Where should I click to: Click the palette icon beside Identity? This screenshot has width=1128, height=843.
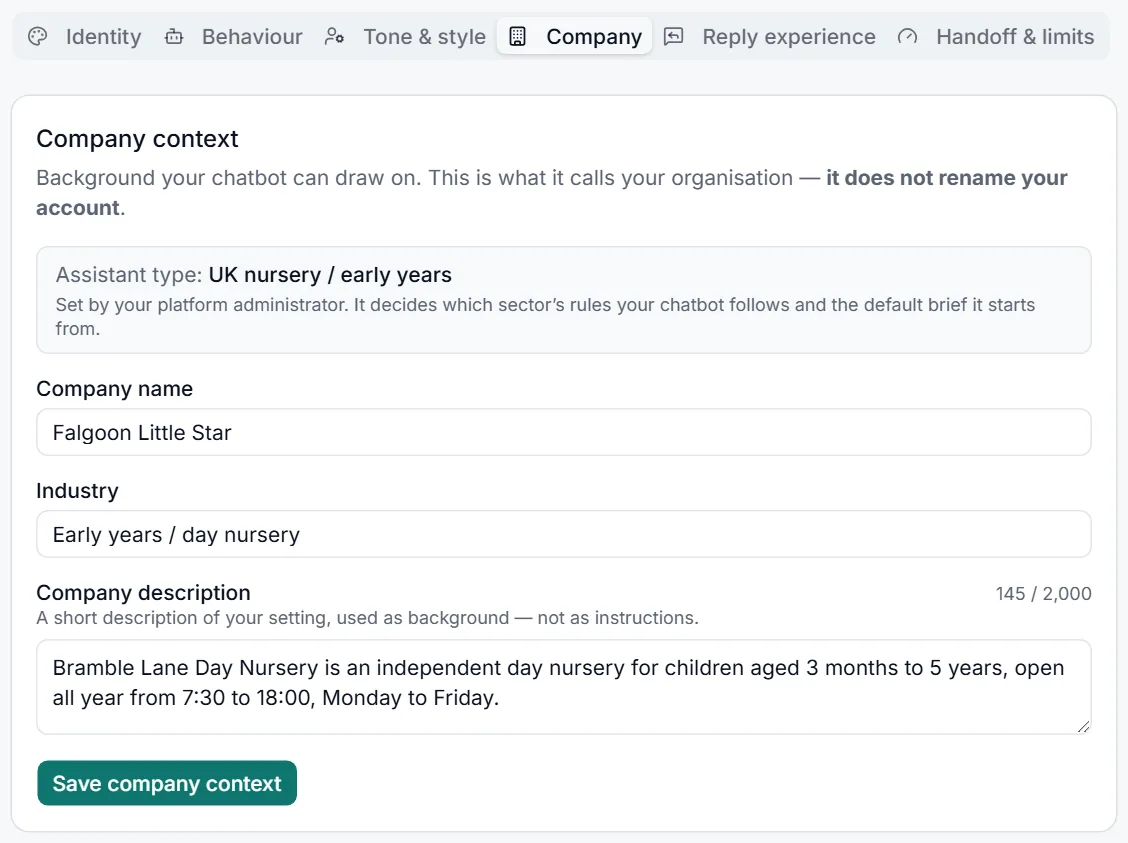[37, 36]
